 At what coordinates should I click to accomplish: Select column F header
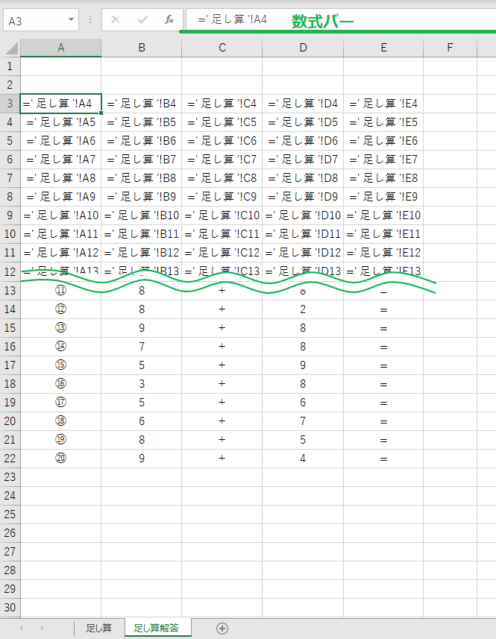click(x=450, y=48)
